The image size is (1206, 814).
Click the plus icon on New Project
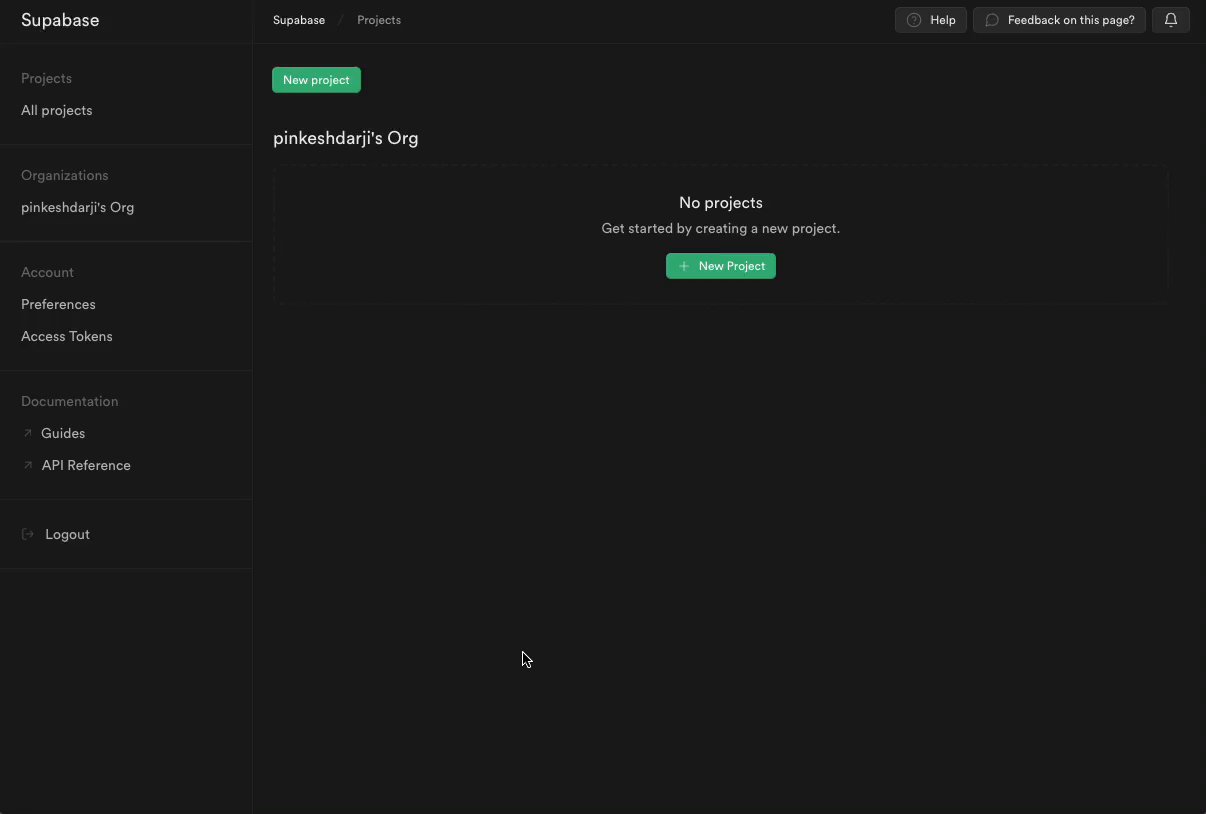click(x=684, y=266)
